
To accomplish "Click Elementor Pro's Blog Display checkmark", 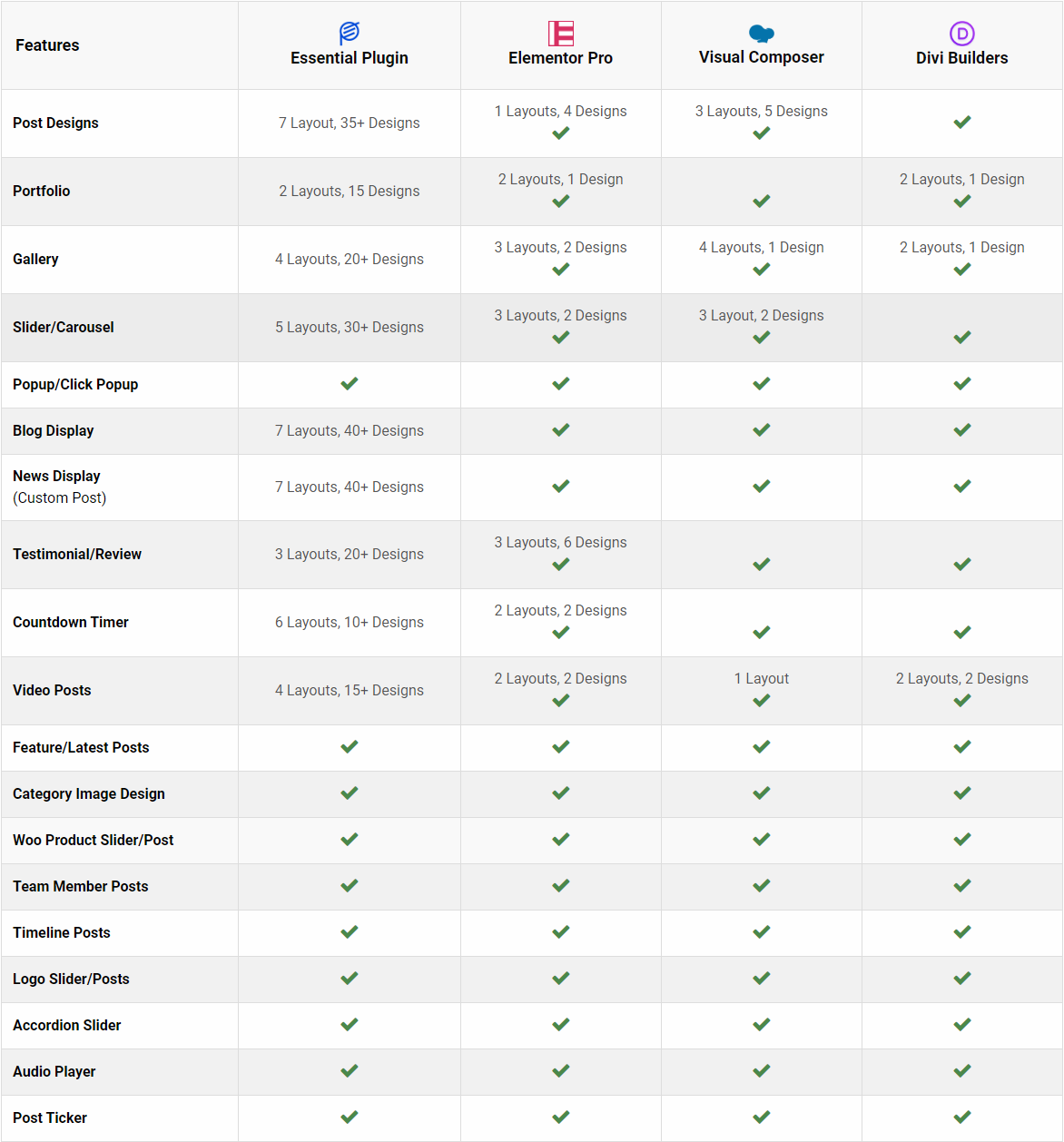I will (561, 430).
